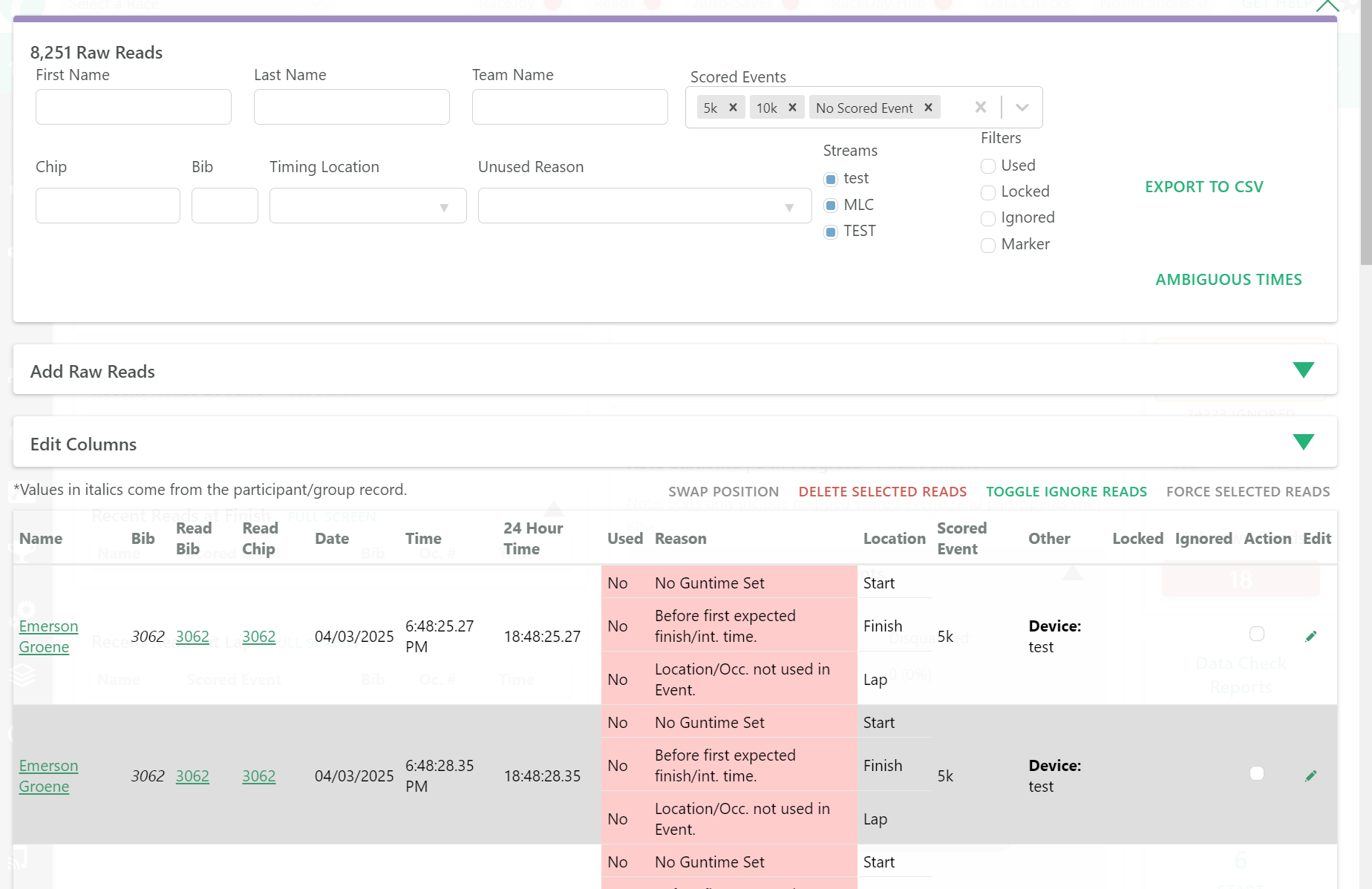
Task: Enable the Used filter checkbox
Action: [988, 166]
